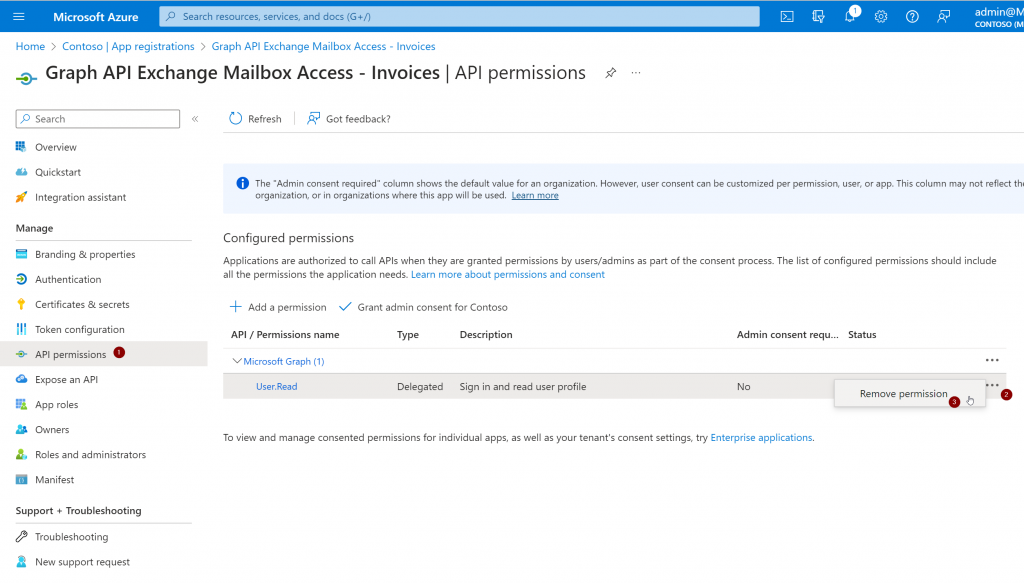Open the Microsoft Graph row ellipsis menu
Screen dimensions: 1024x583
[991, 360]
